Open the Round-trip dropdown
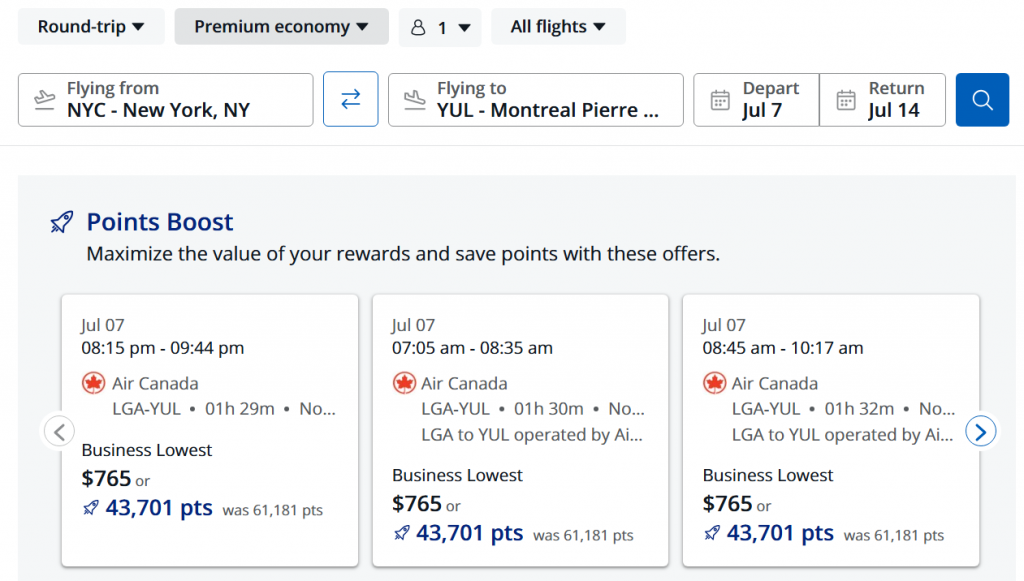 tap(91, 27)
